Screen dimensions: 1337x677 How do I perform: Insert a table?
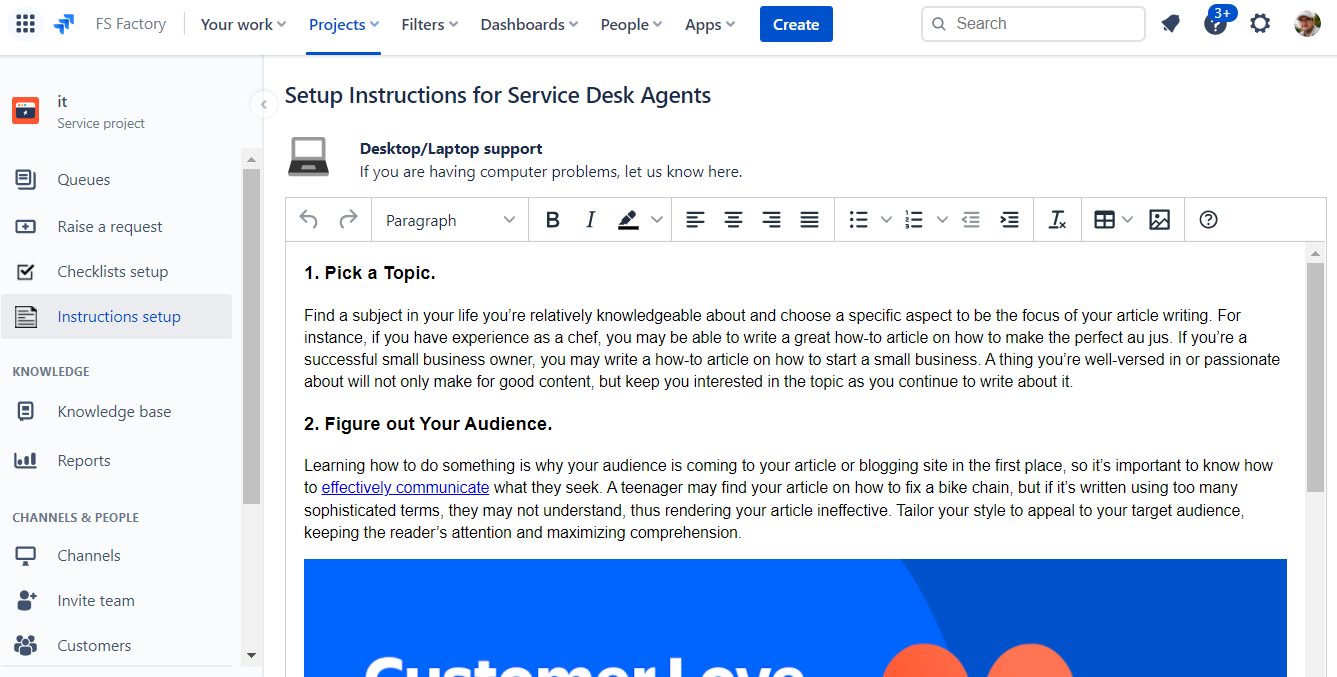point(1104,220)
